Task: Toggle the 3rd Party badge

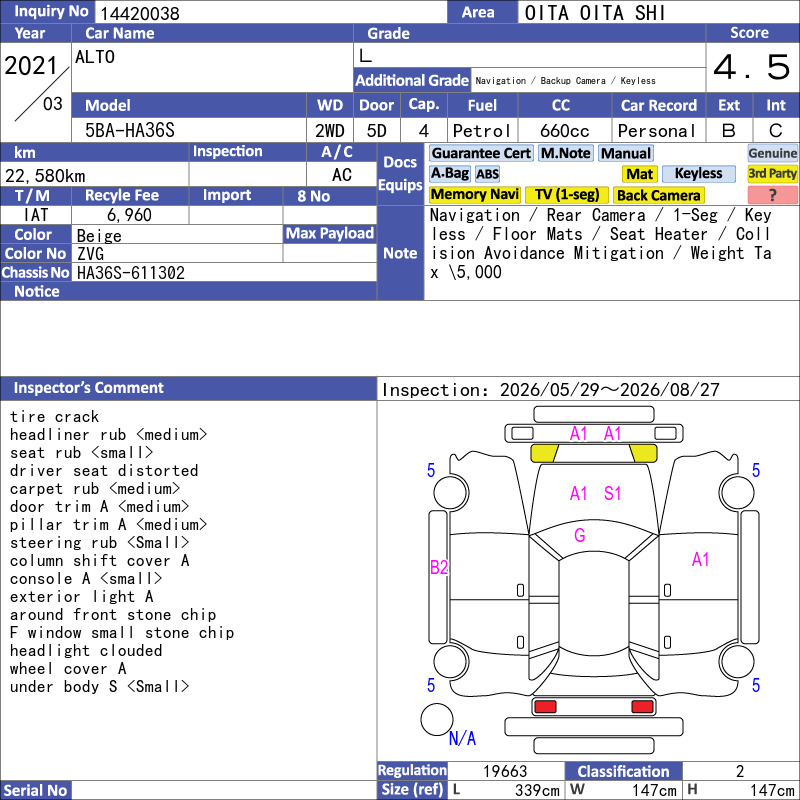Action: (772, 174)
